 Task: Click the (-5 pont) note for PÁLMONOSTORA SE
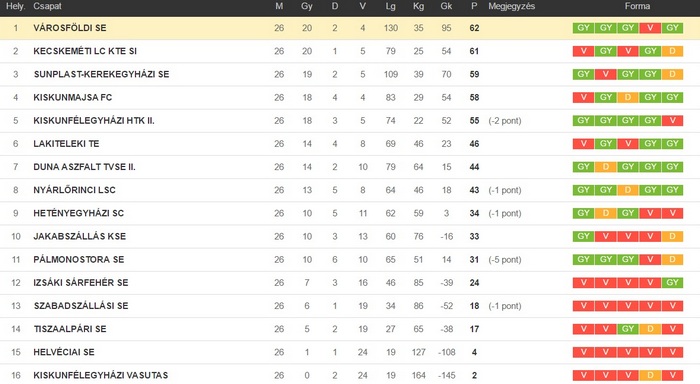(504, 259)
